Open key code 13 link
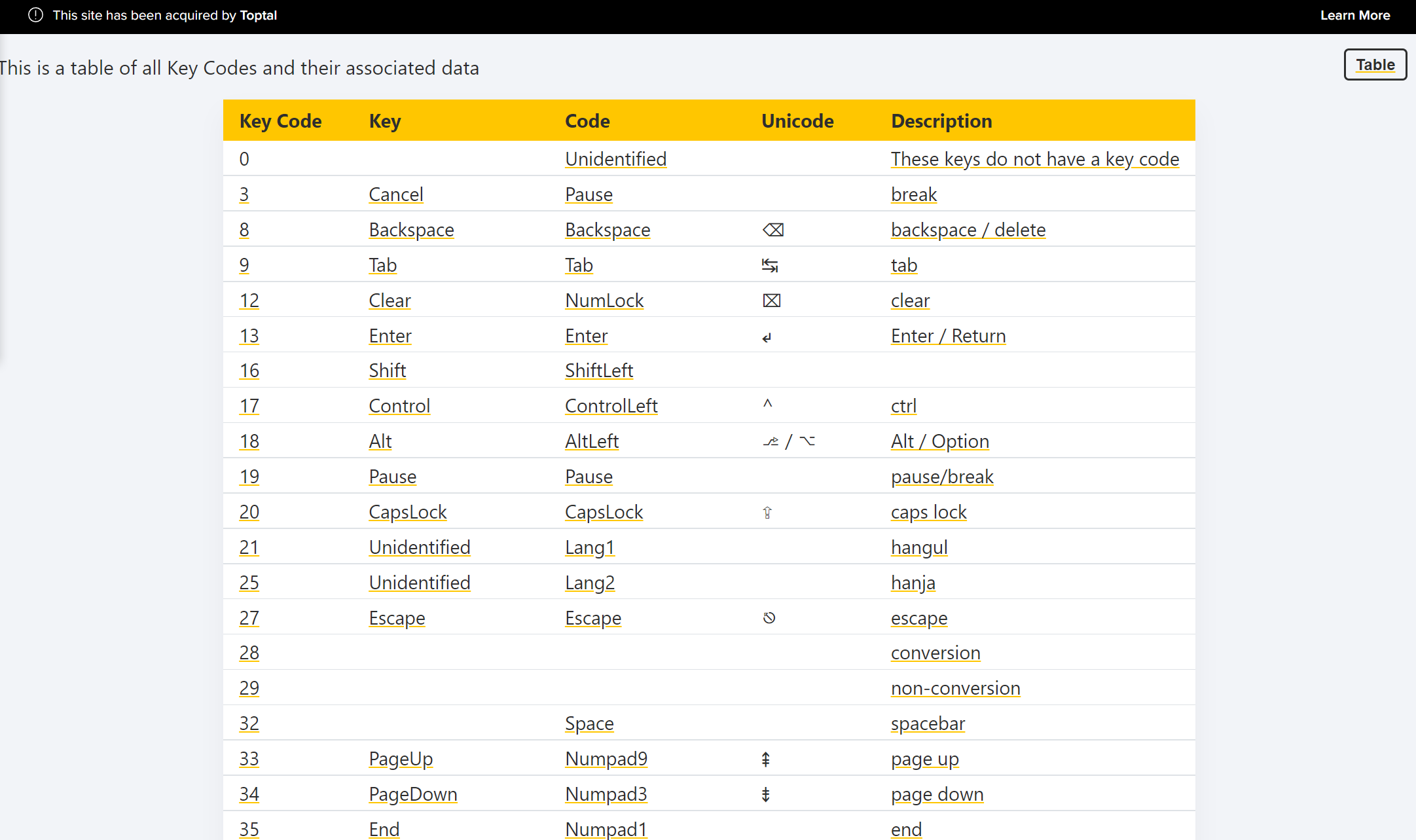Screen dimensions: 1416x840 point(249,336)
